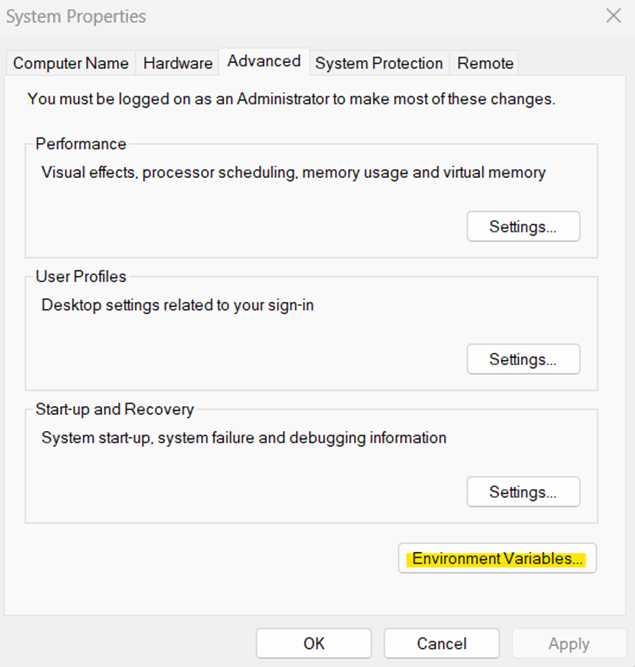Click the desktop settings sign-in description
This screenshot has width=635, height=667.
pos(178,305)
